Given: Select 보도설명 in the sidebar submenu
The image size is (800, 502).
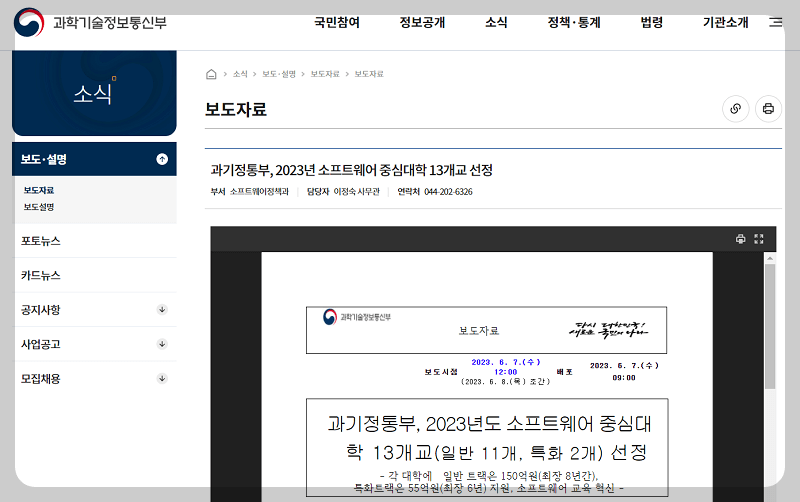Looking at the screenshot, I should click(x=39, y=207).
